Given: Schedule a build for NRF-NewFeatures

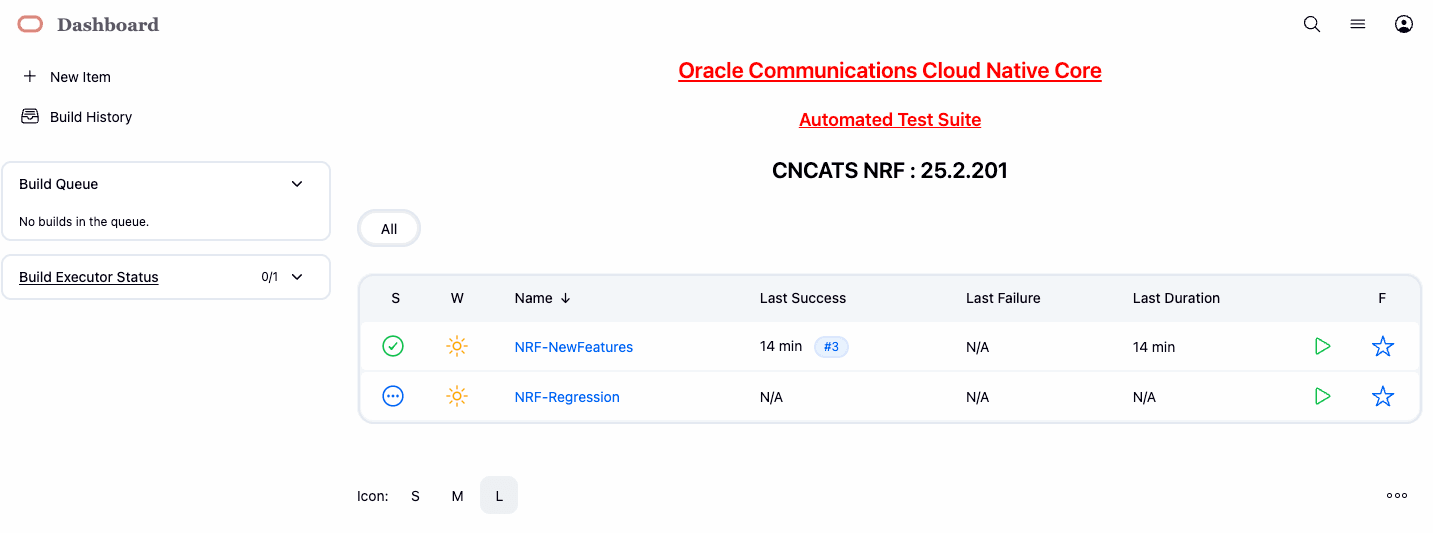Looking at the screenshot, I should [1323, 346].
